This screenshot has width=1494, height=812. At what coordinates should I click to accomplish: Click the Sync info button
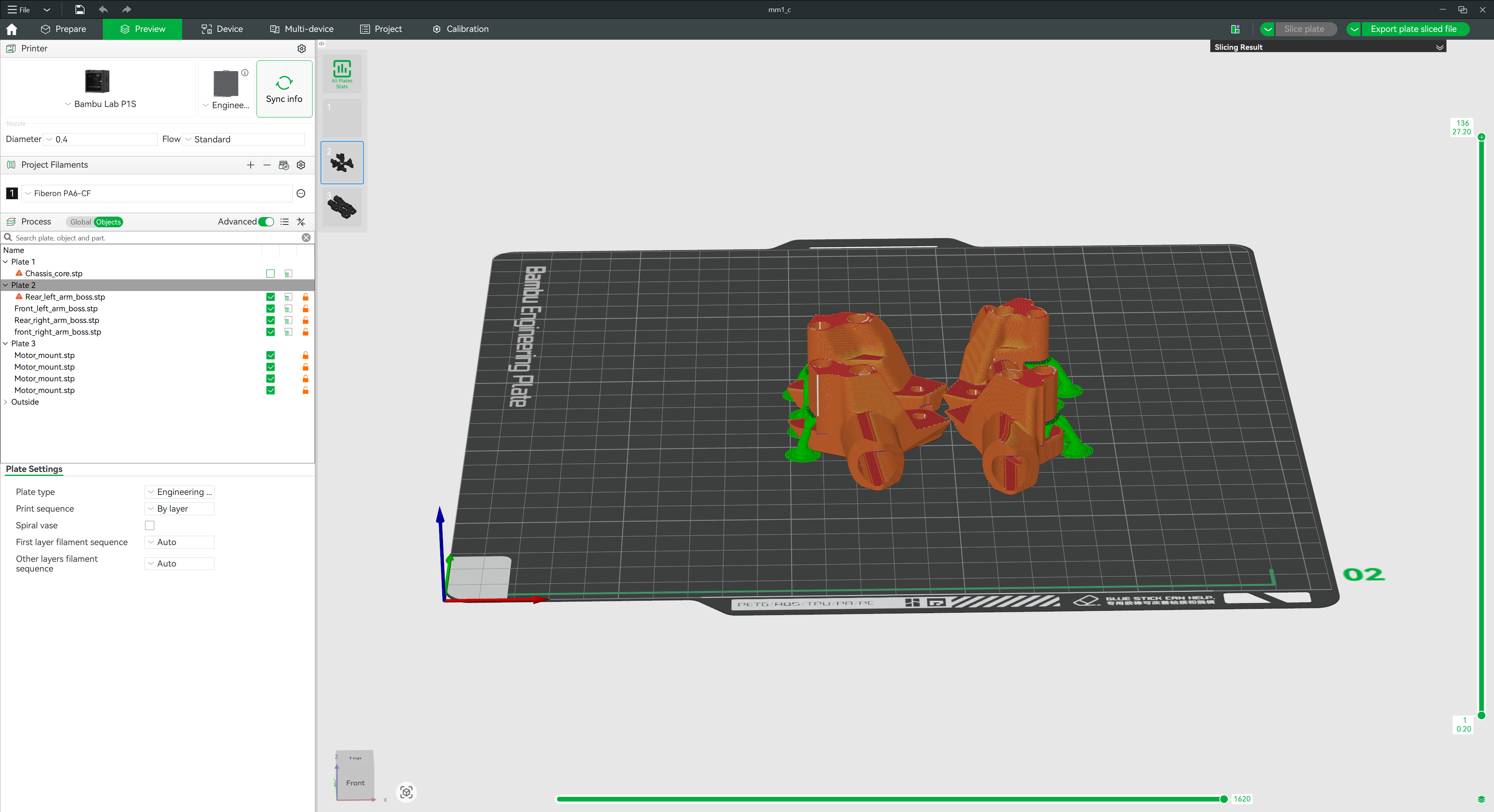pyautogui.click(x=284, y=89)
